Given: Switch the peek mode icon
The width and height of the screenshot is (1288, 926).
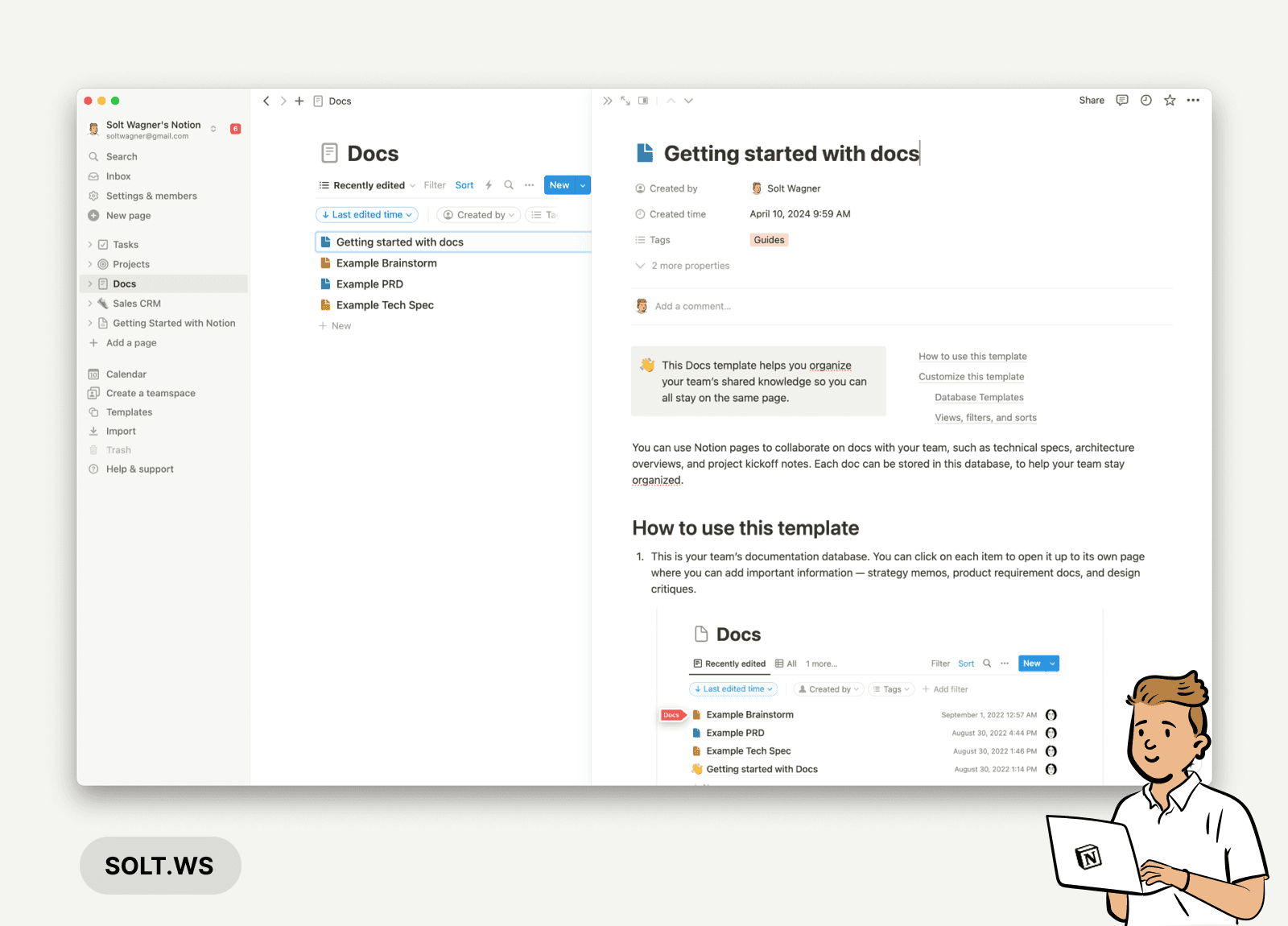Looking at the screenshot, I should (643, 101).
